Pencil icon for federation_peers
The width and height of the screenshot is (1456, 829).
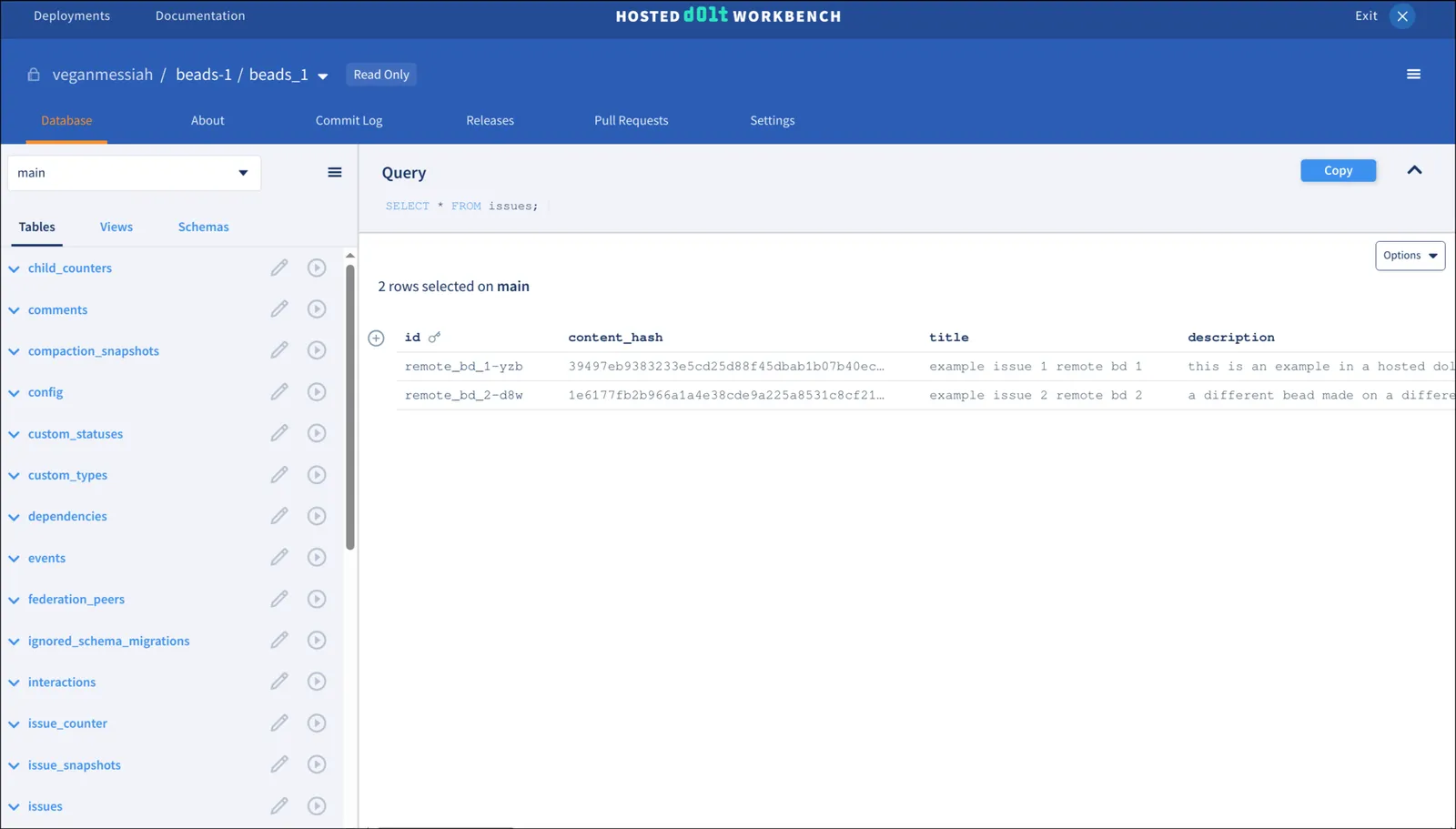tap(279, 599)
